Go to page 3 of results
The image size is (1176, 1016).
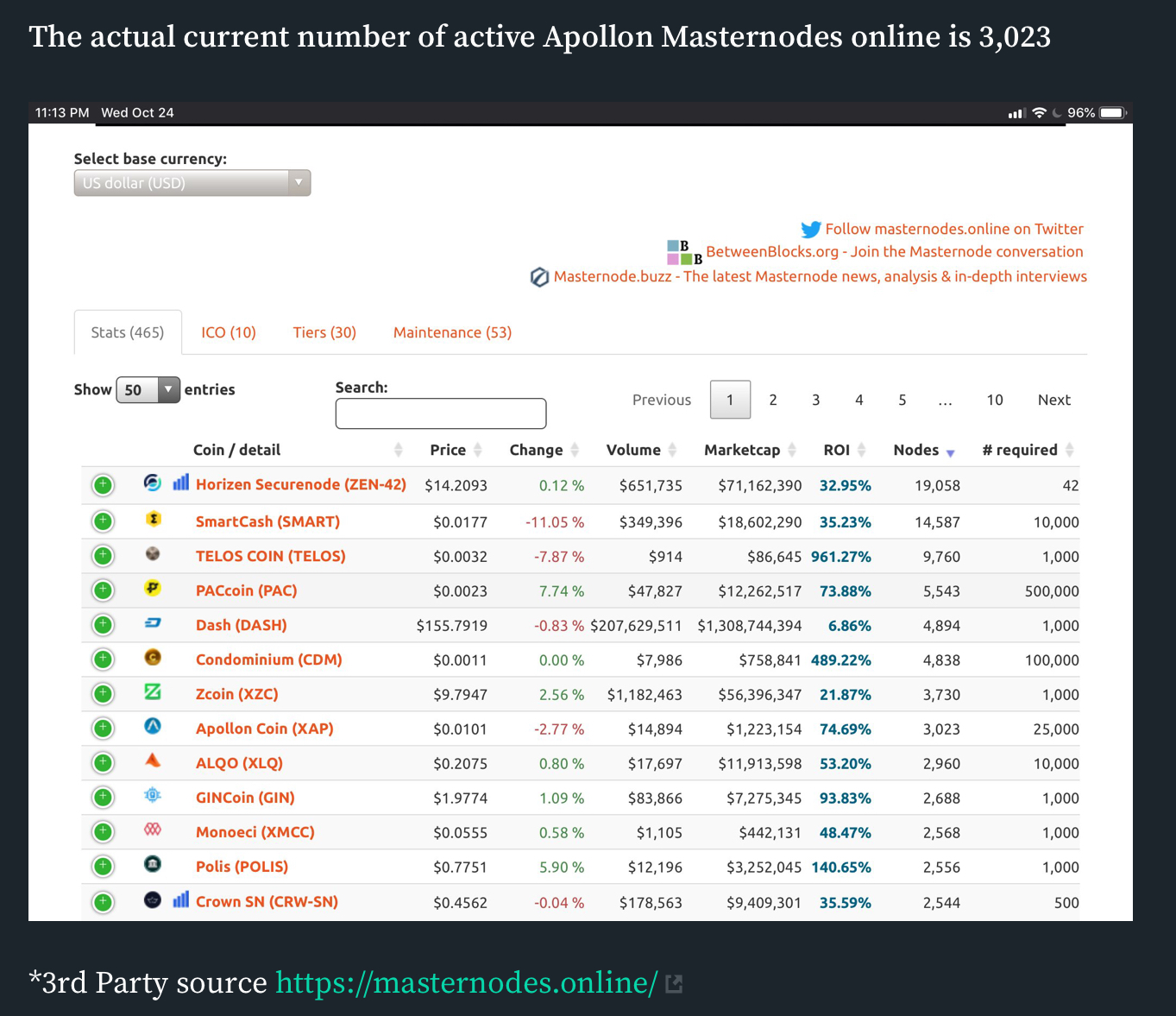816,400
